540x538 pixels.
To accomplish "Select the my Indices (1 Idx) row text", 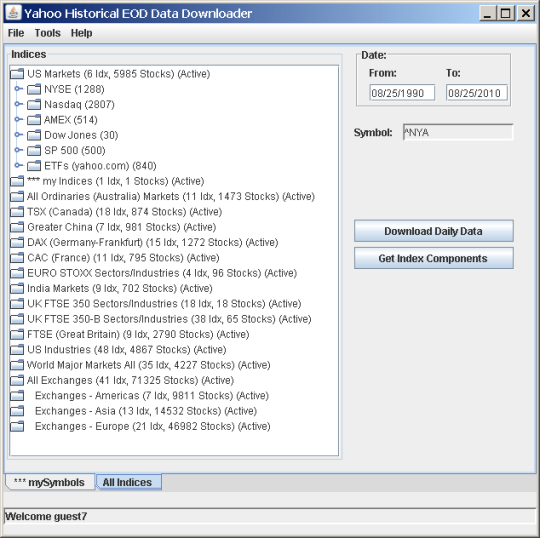I will tap(115, 181).
